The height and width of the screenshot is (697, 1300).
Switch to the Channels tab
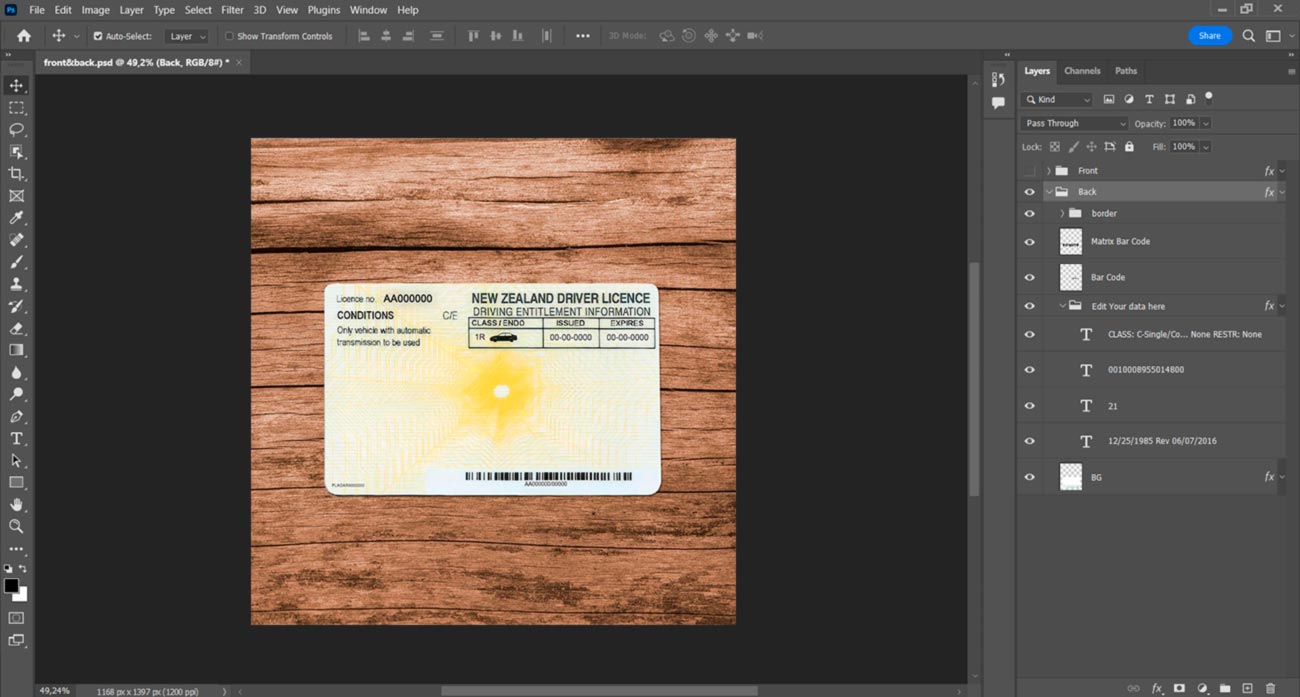tap(1082, 71)
